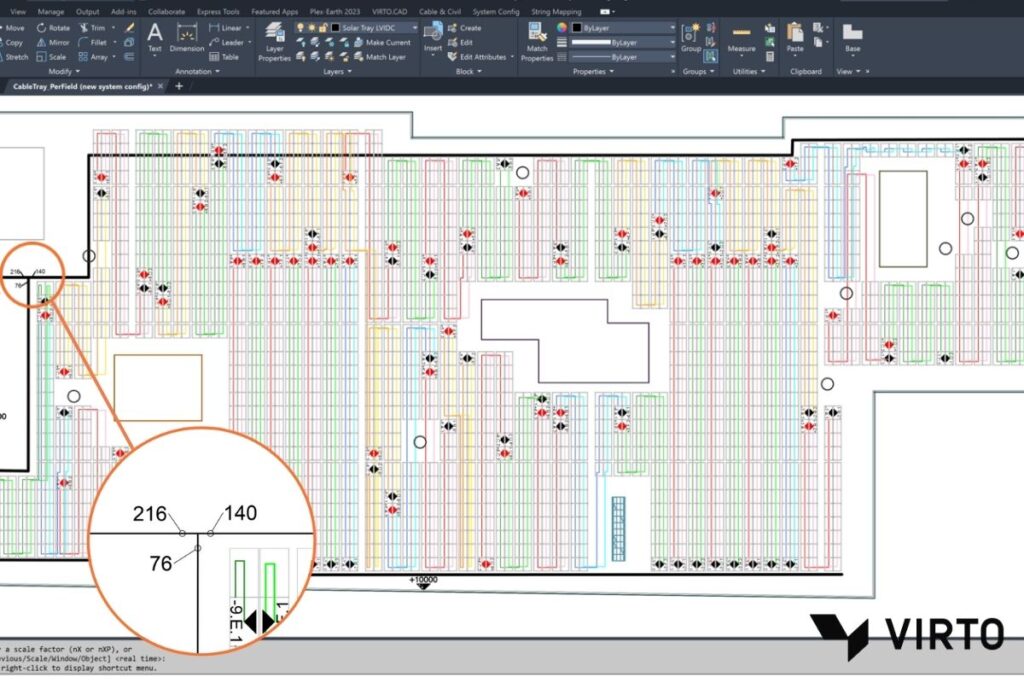Expand the Properties panel
1024x683 pixels.
pyautogui.click(x=593, y=71)
